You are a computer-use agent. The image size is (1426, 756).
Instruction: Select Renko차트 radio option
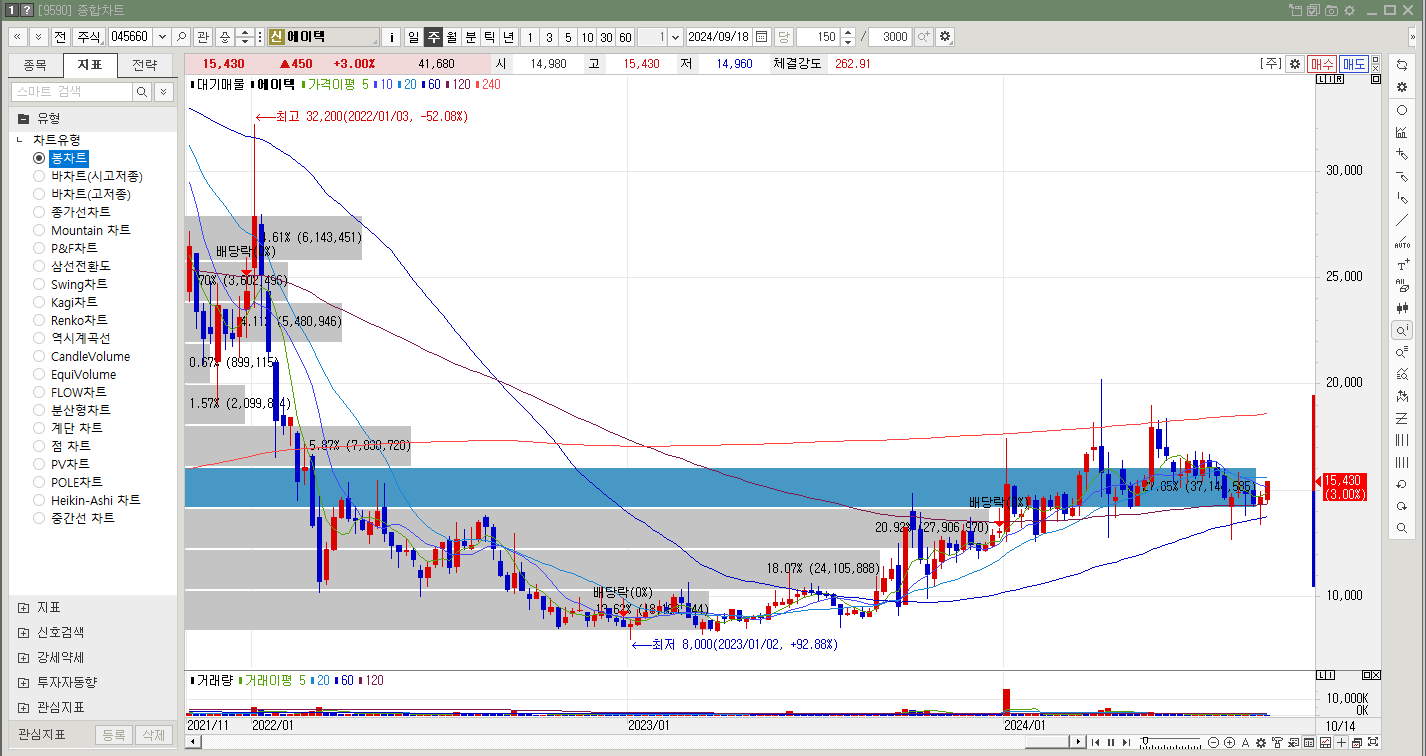39,320
